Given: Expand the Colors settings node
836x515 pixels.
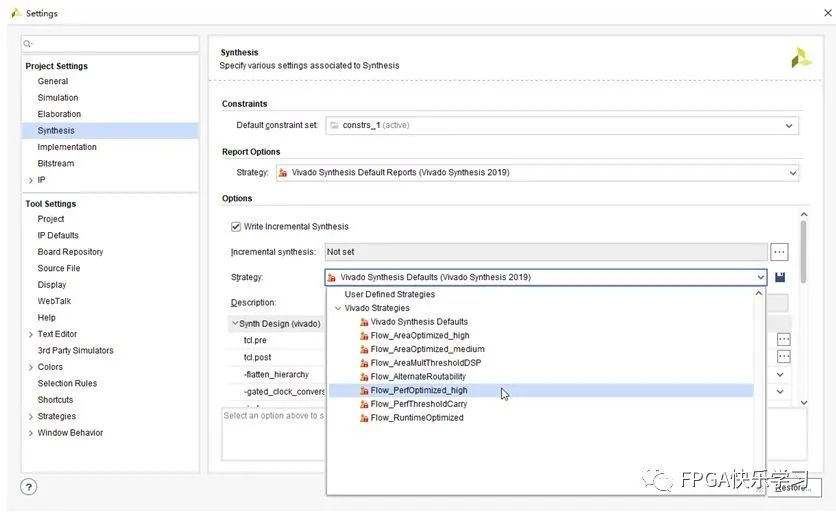Looking at the screenshot, I should tap(31, 368).
